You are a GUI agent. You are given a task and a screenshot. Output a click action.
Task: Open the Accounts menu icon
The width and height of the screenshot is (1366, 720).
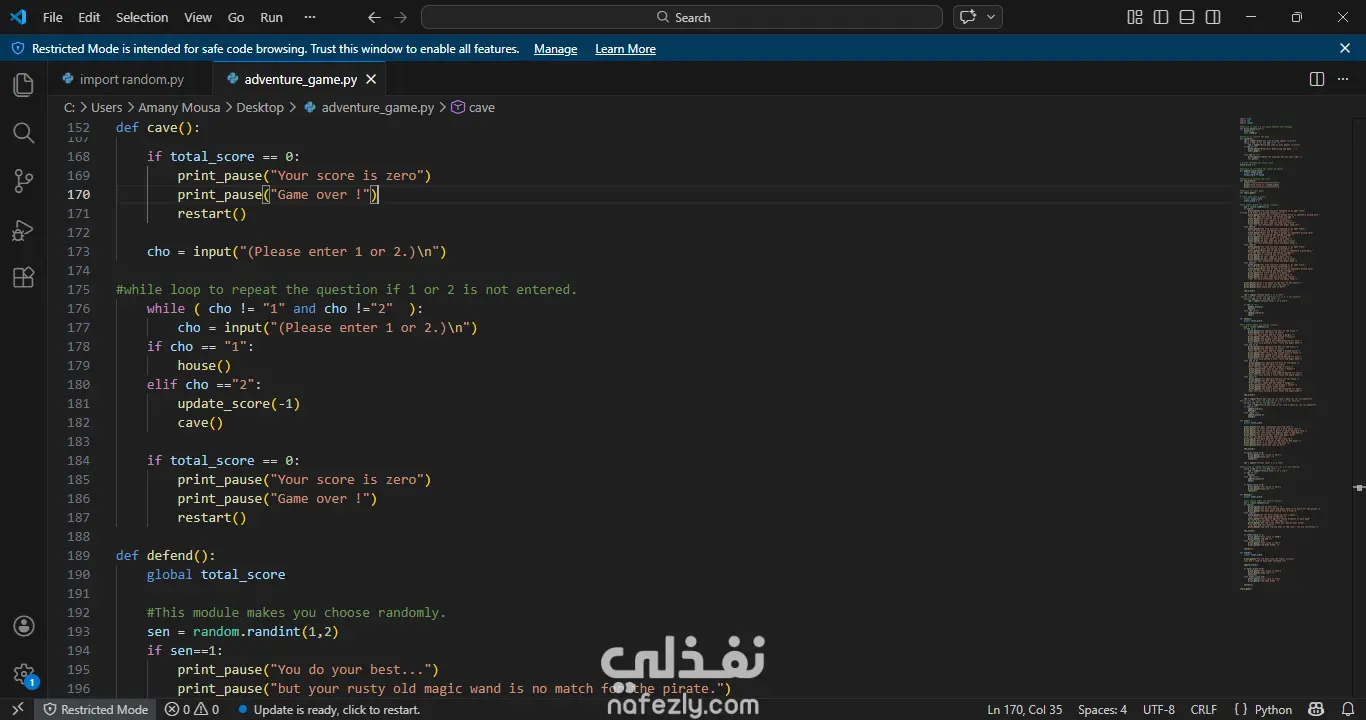[24, 626]
